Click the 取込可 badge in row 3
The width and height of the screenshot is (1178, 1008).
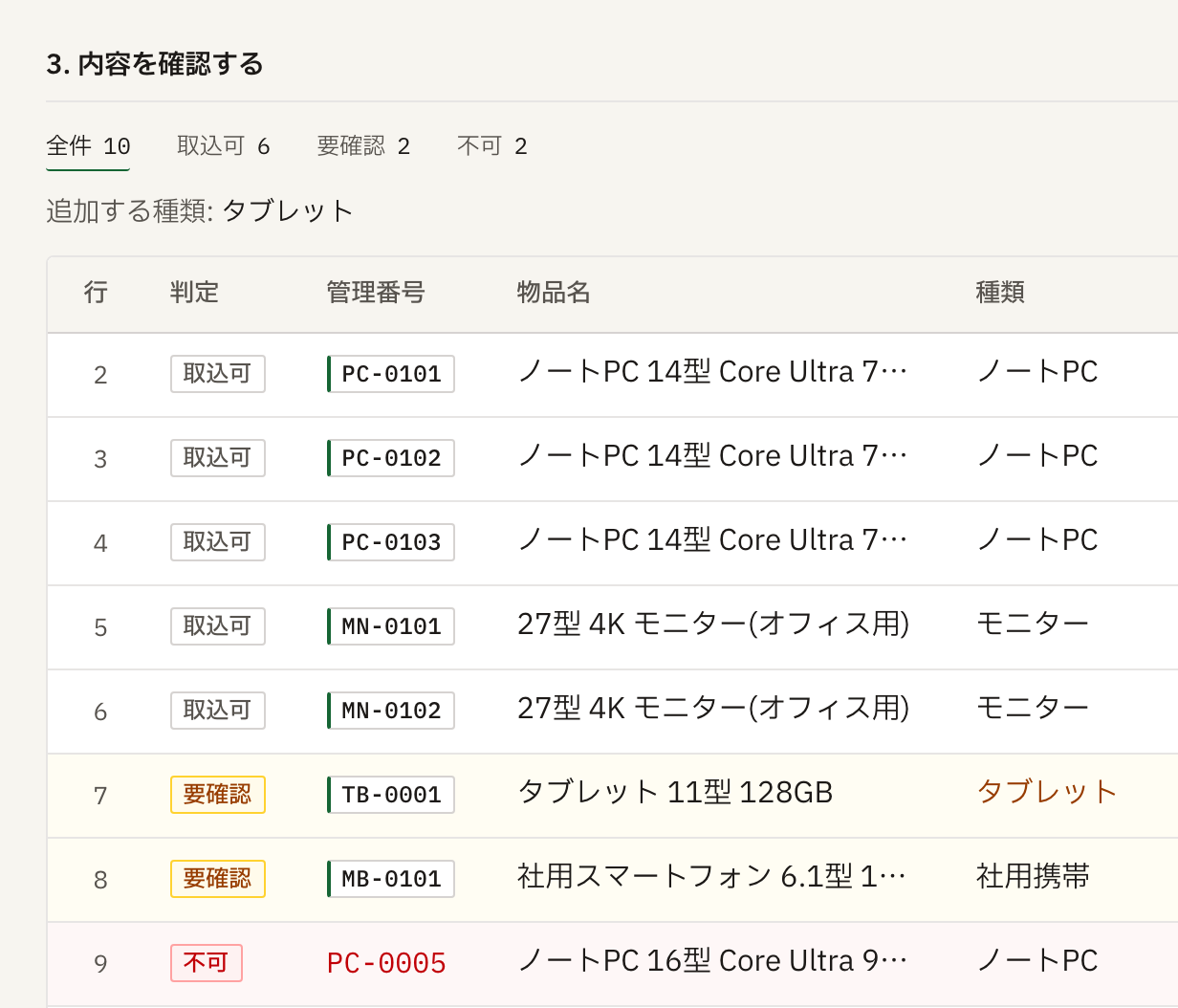[218, 458]
